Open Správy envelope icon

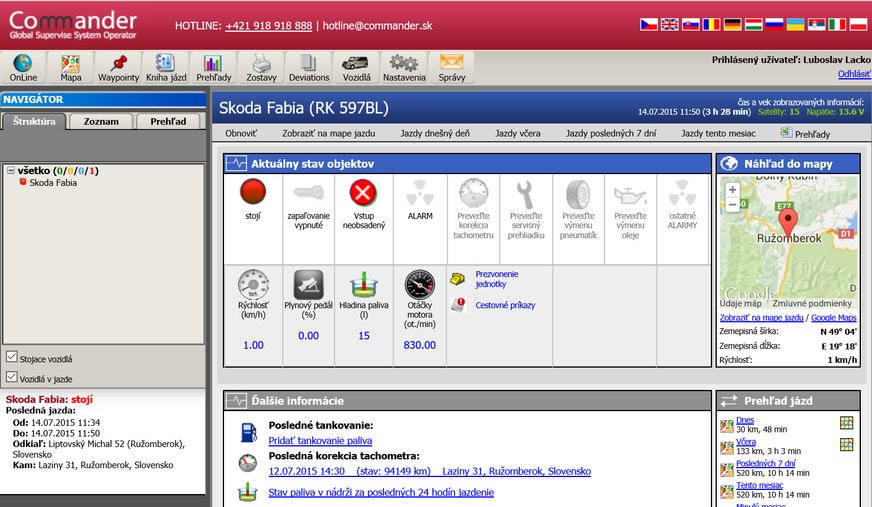[451, 67]
